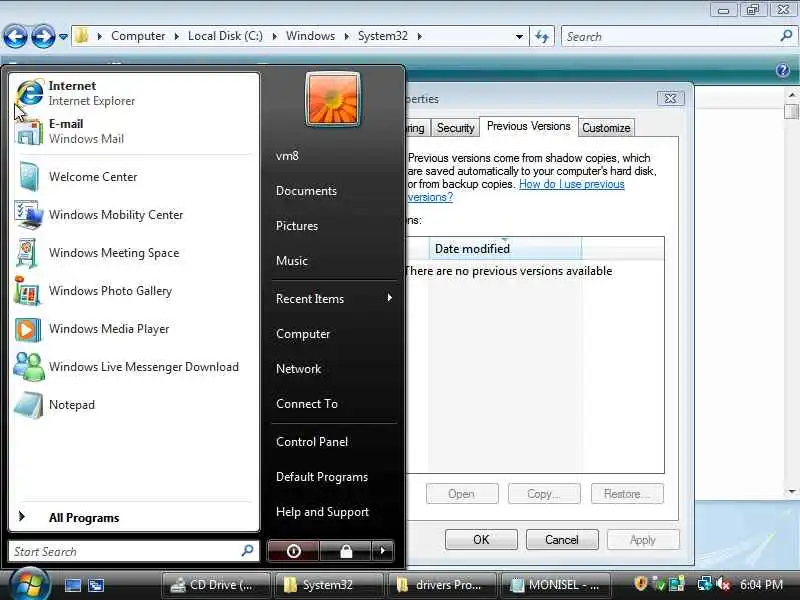Click the blue Help question mark icon
This screenshot has height=600, width=800.
783,70
